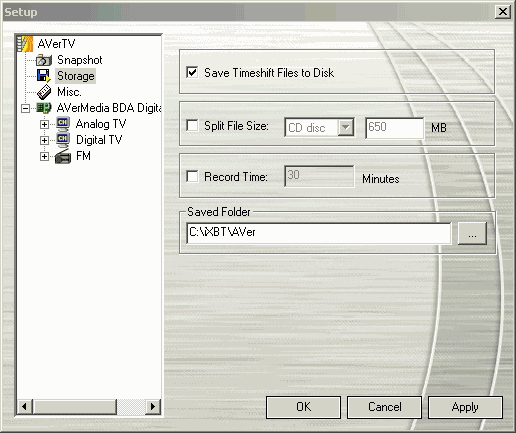This screenshot has width=516, height=433.
Task: Click the AVerTV root icon in the tree
Action: pos(25,44)
